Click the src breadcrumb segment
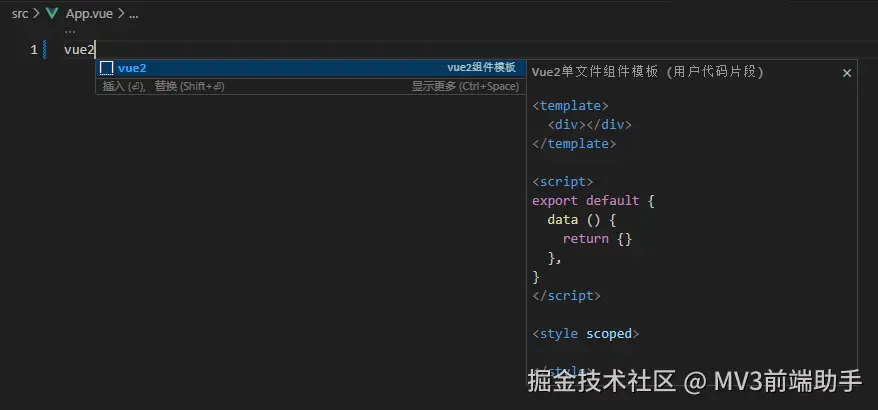The image size is (878, 410). click(x=20, y=14)
